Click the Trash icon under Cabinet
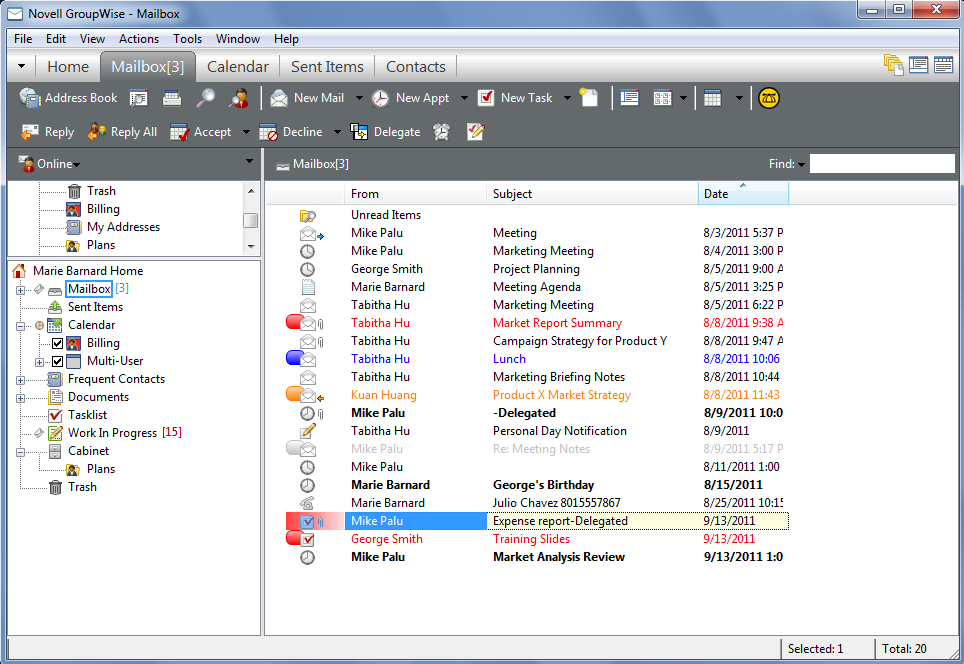Viewport: 964px width, 664px height. tap(56, 487)
